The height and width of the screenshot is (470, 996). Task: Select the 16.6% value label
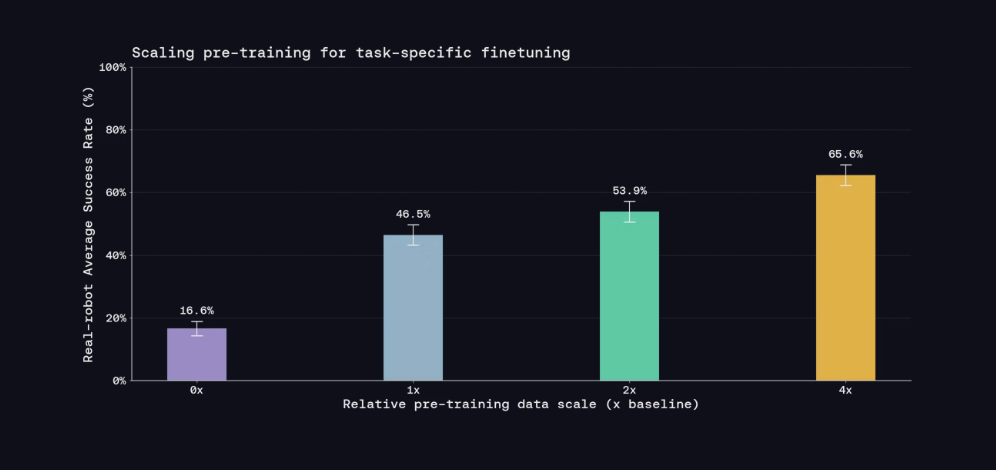point(197,311)
